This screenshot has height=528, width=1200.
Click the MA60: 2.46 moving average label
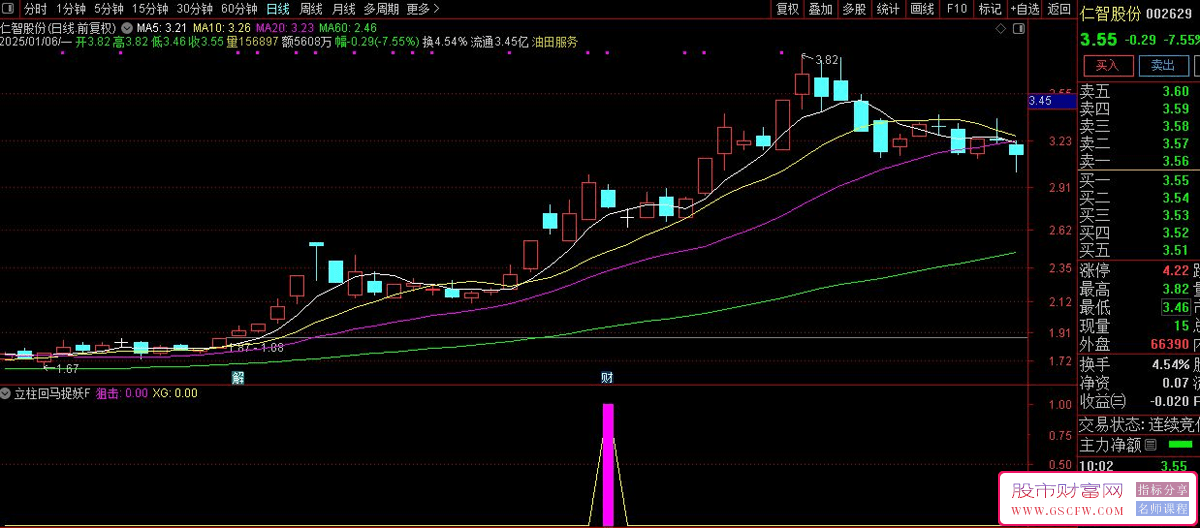348,28
